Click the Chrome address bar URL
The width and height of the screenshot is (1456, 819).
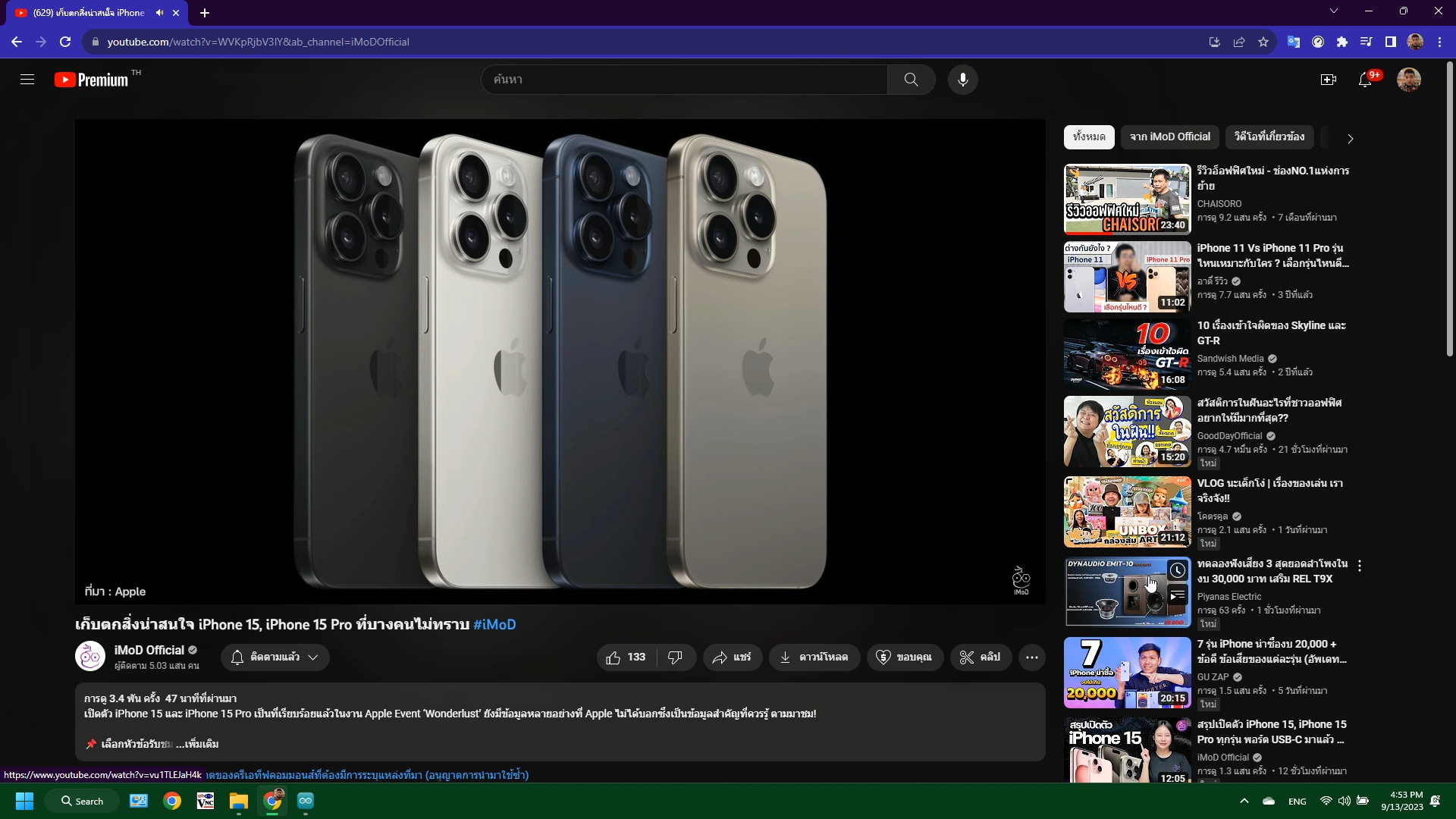point(258,42)
